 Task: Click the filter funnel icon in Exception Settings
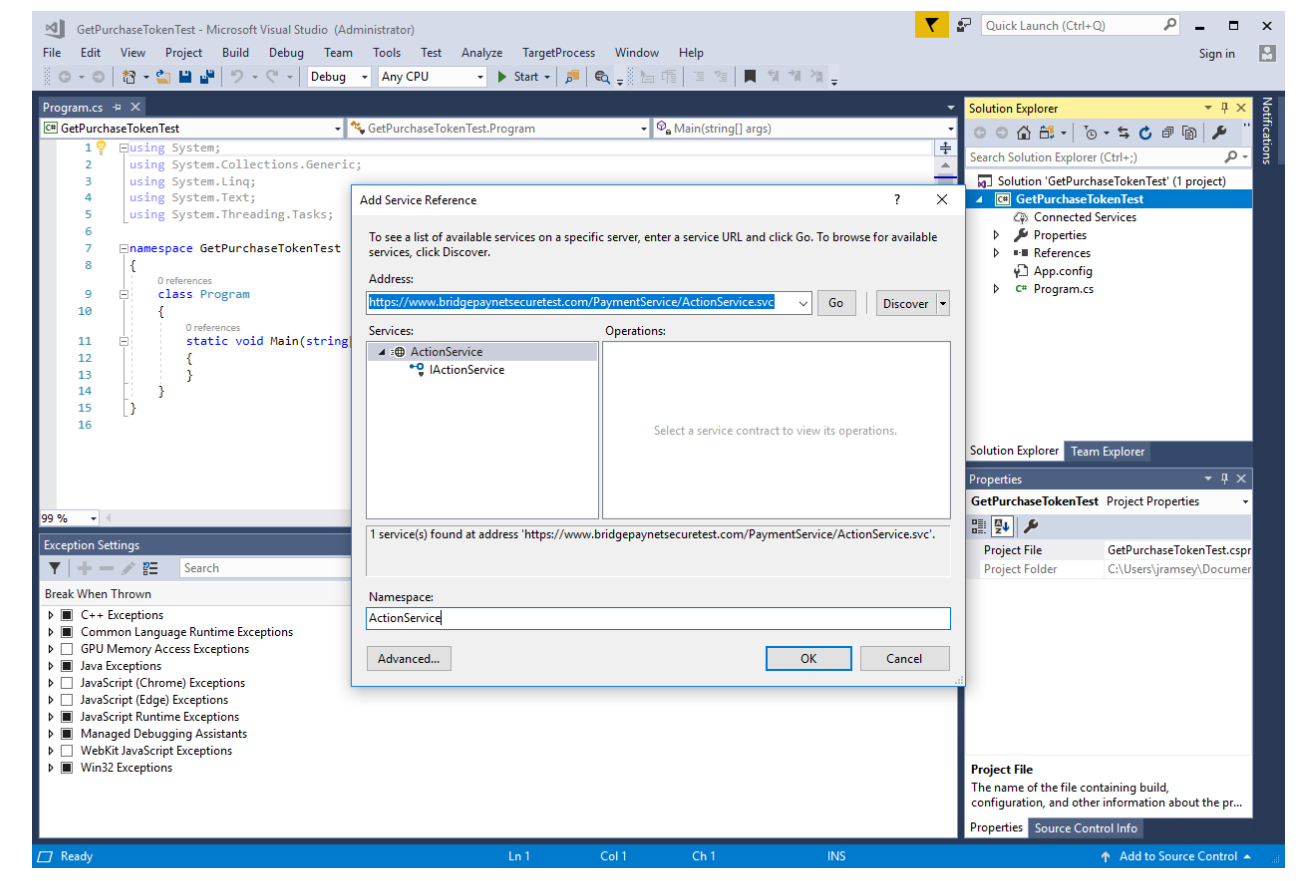pyautogui.click(x=55, y=568)
